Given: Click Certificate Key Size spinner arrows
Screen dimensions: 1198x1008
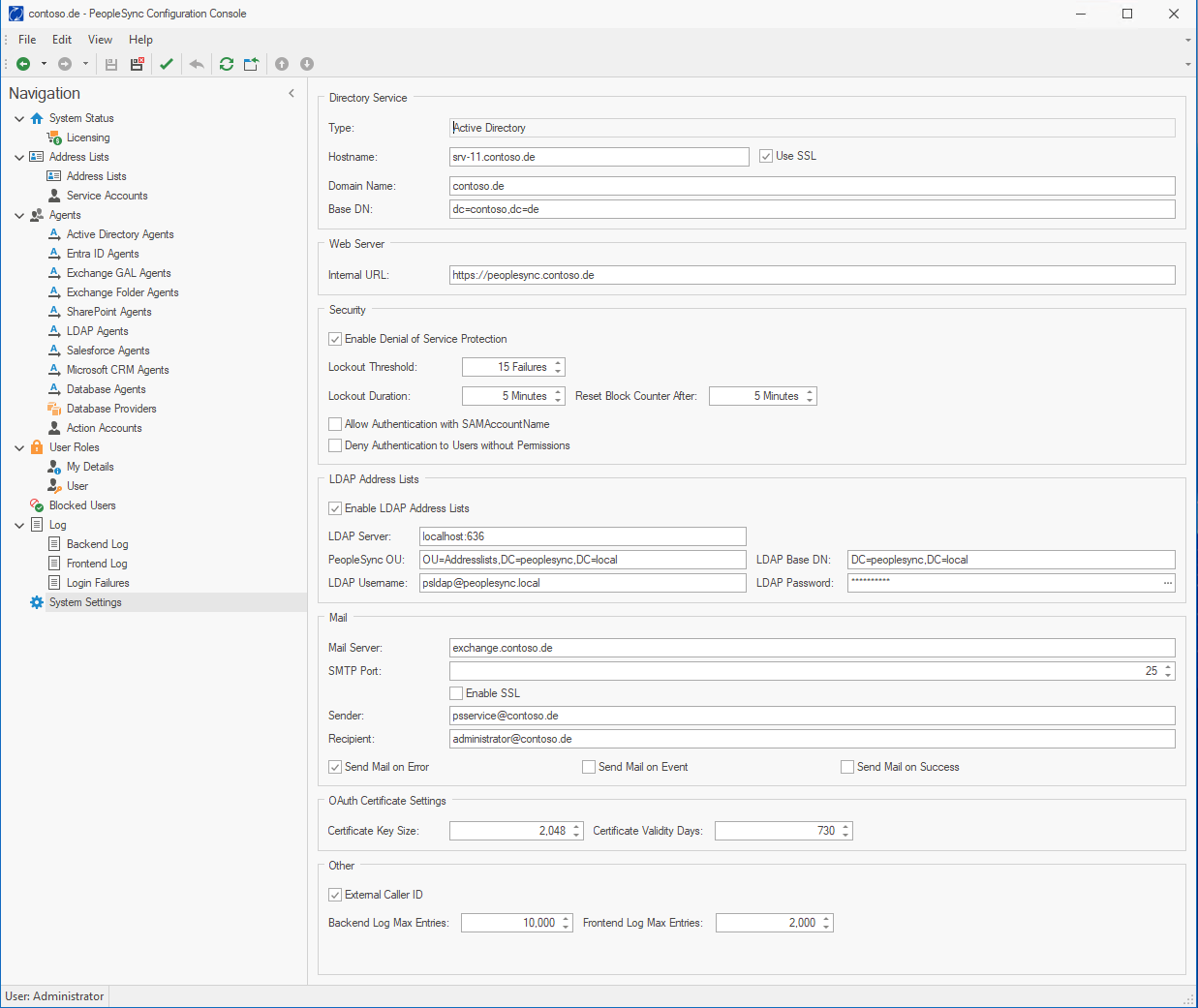Looking at the screenshot, I should [x=576, y=831].
